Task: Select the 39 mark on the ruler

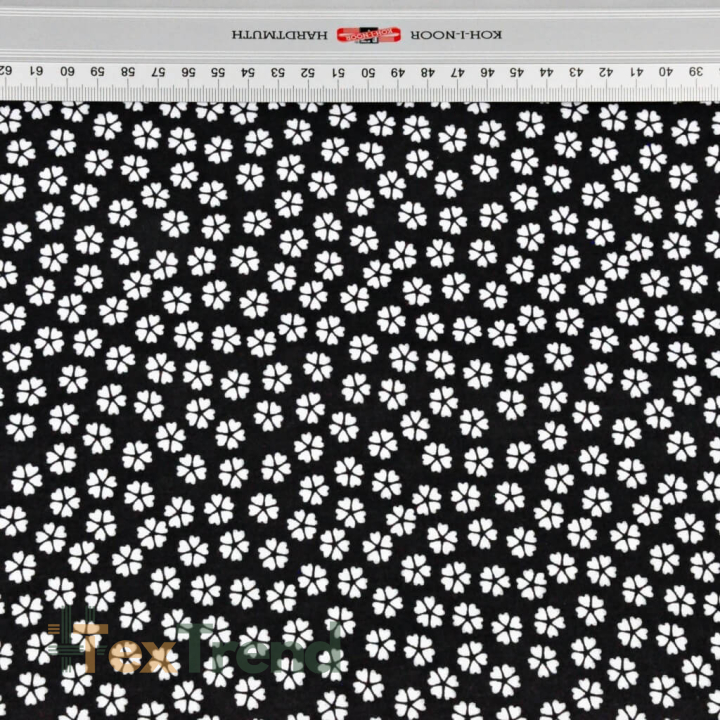Action: (696, 72)
